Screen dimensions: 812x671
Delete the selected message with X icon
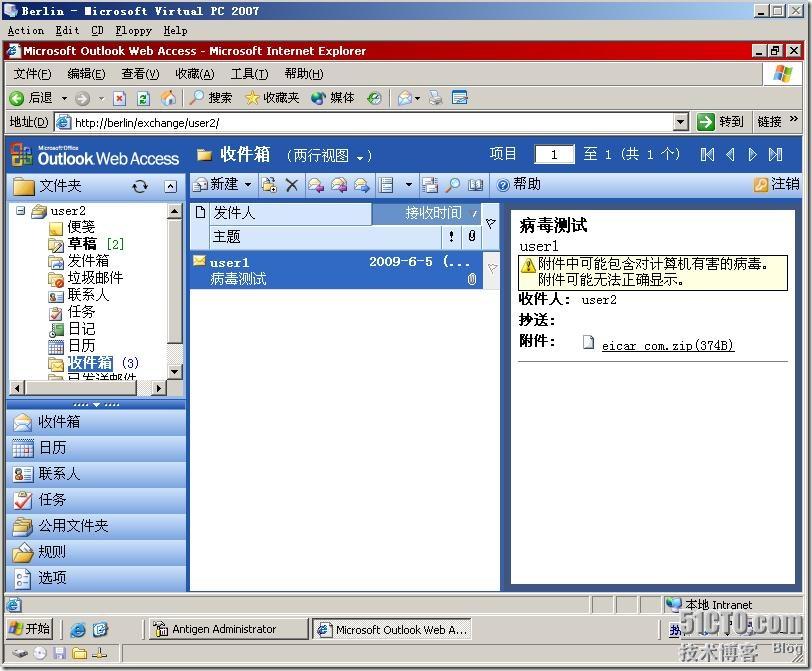(292, 185)
